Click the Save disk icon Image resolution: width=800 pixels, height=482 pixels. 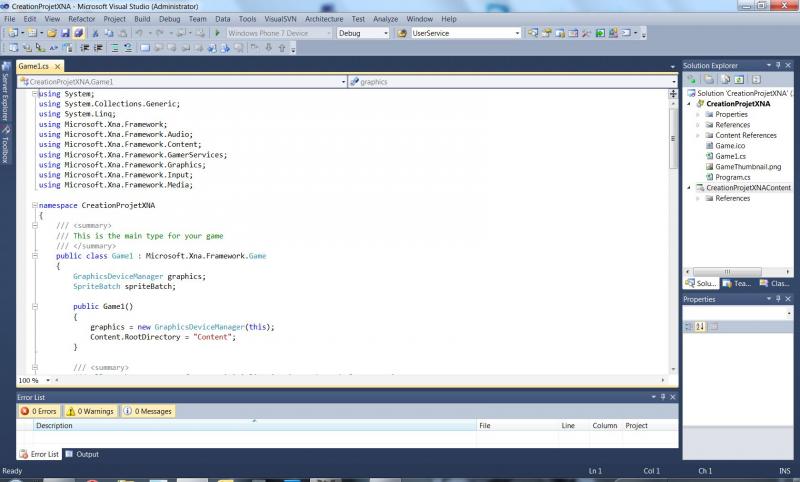65,33
